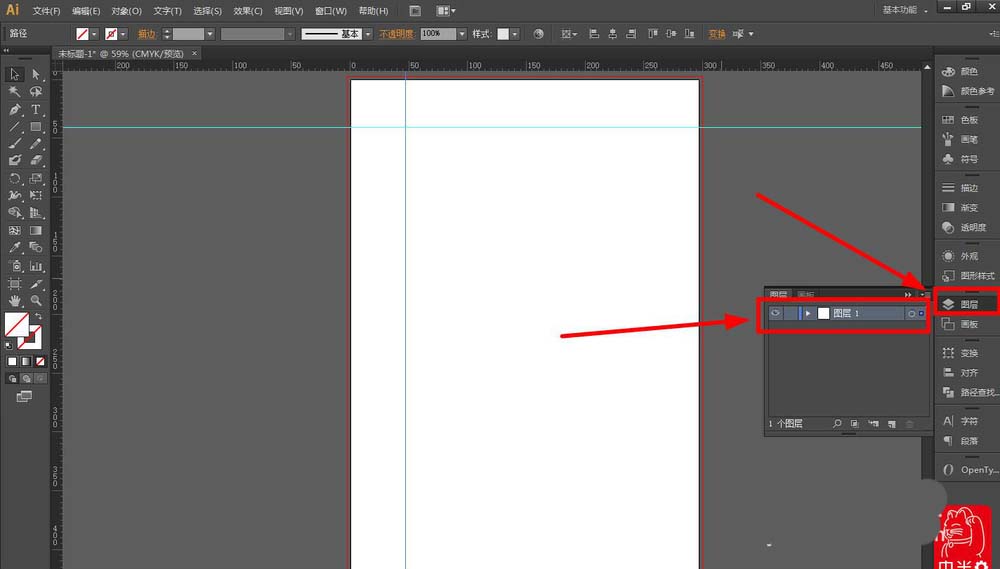Click the 图层 1 thumbnail
The image size is (1000, 569).
(823, 313)
